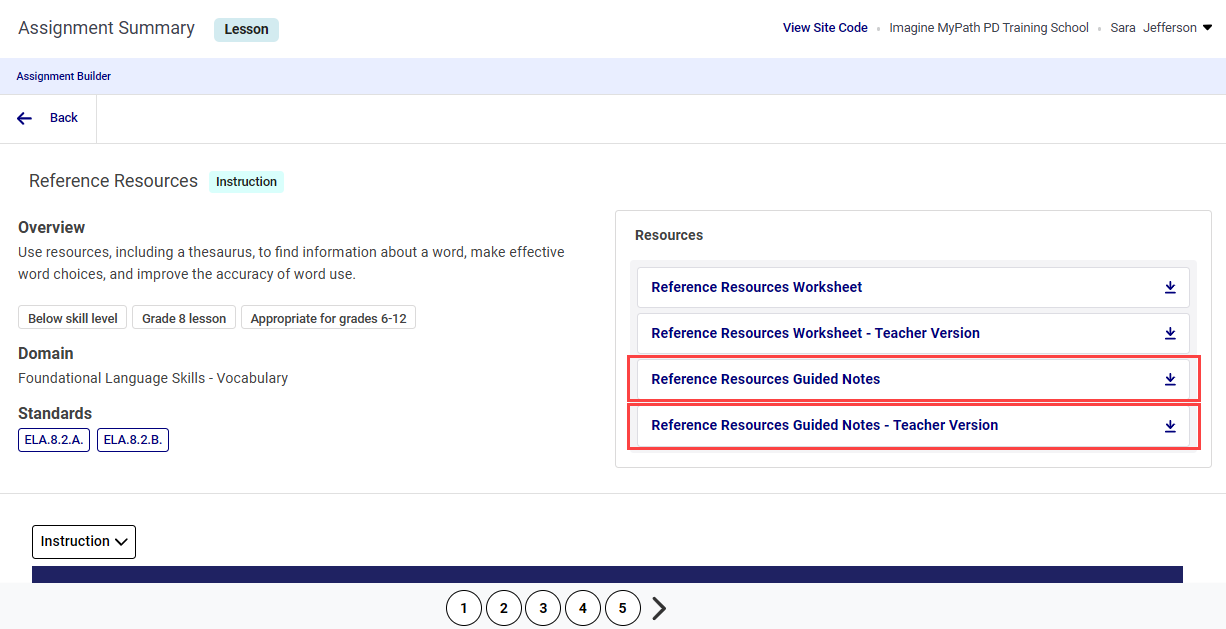This screenshot has height=629, width=1226.
Task: Download Worksheet - Teacher Version via arrow icon
Action: coord(1170,333)
